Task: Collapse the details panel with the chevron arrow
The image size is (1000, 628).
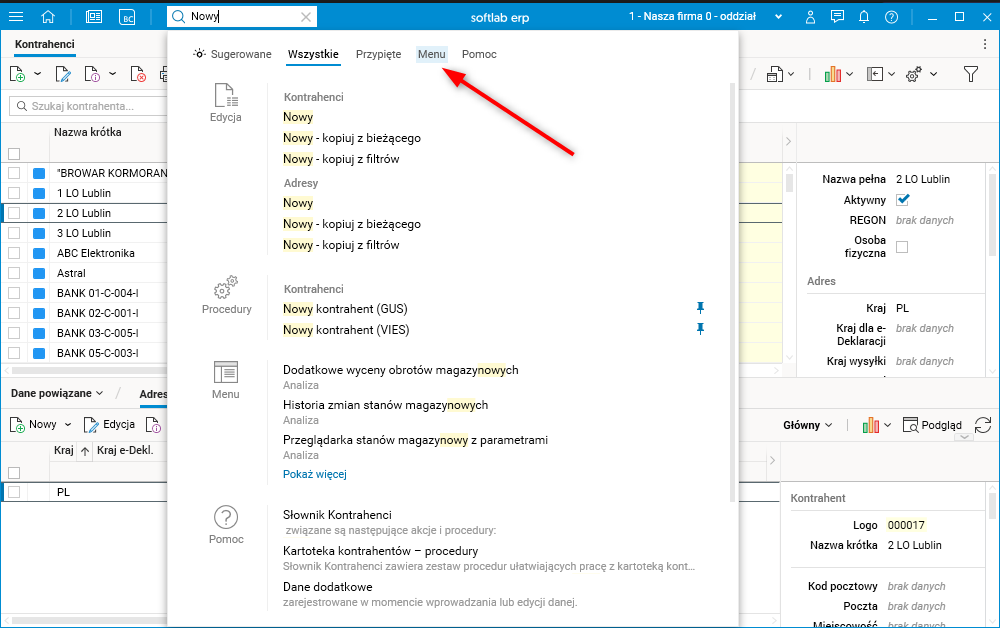Action: 788,142
